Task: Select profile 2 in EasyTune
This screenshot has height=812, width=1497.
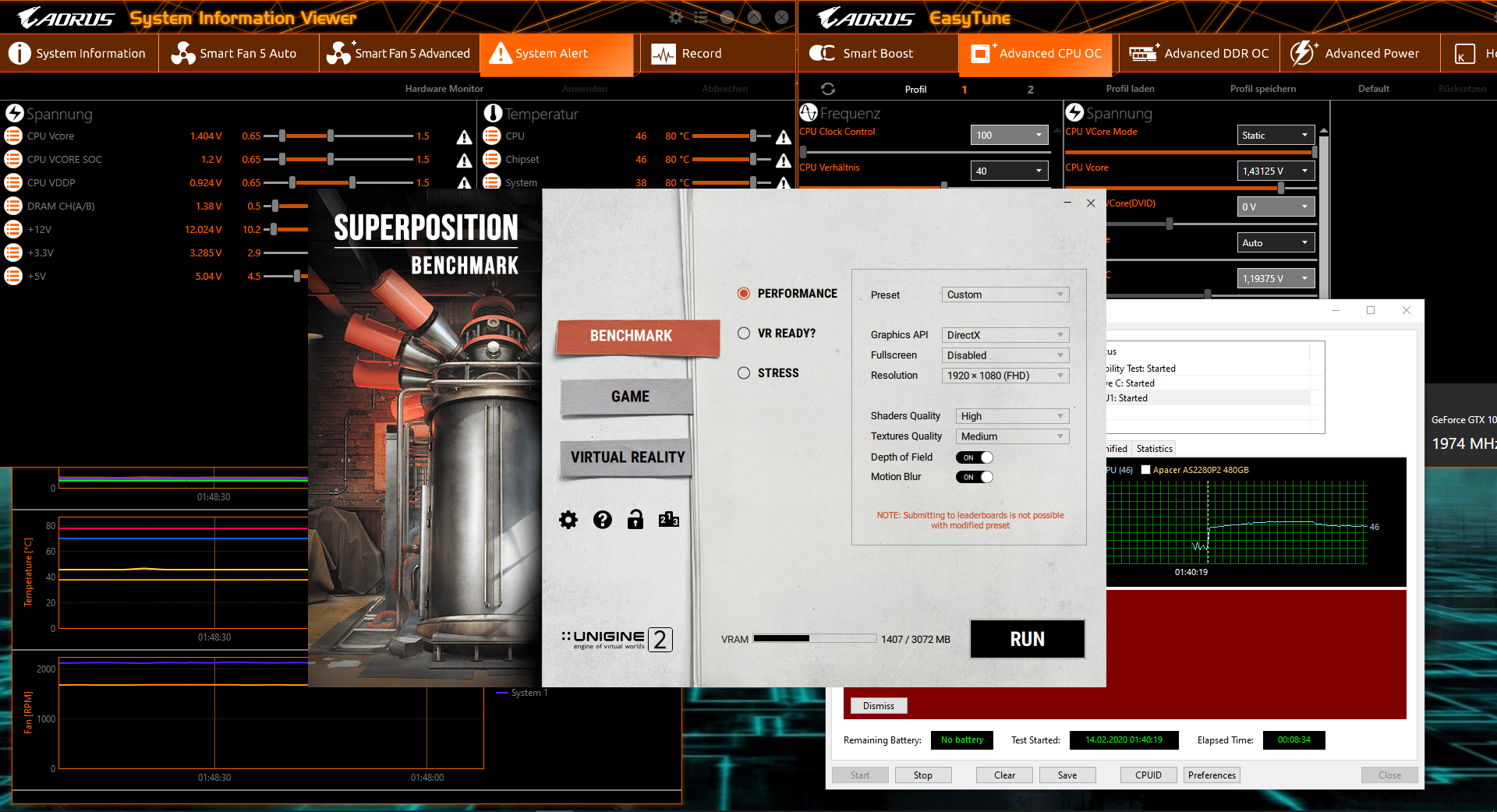Action: point(1030,89)
